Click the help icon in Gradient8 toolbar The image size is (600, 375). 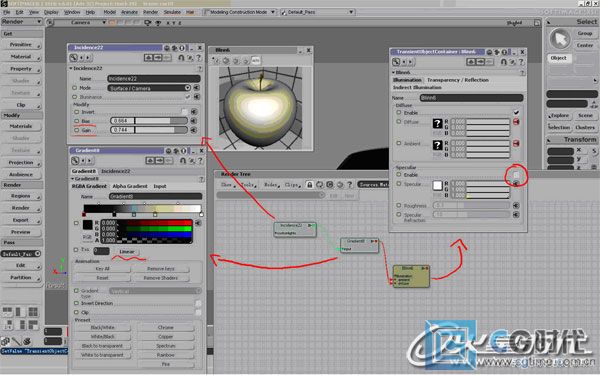coord(200,160)
